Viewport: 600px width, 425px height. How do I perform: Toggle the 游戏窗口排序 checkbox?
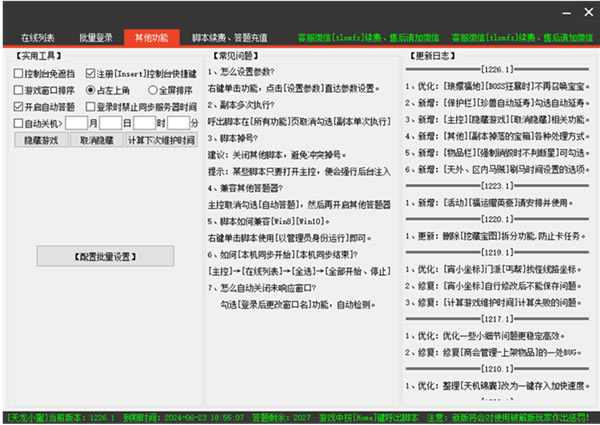[x=18, y=90]
